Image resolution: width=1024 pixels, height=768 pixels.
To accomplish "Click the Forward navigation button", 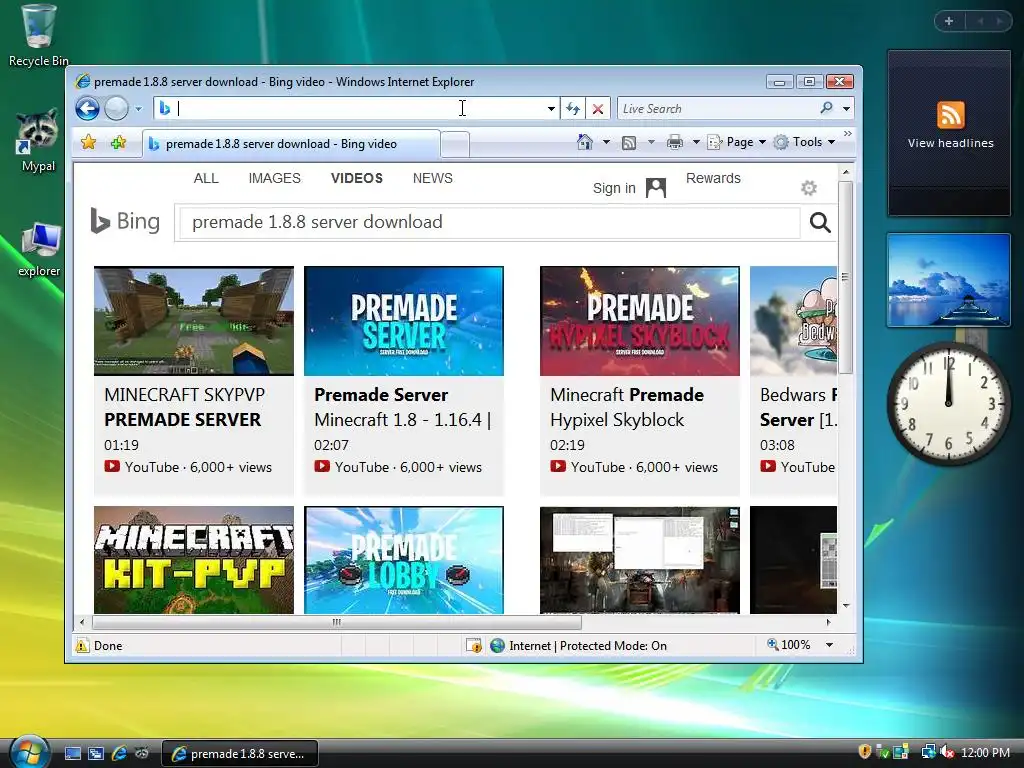I will [116, 108].
